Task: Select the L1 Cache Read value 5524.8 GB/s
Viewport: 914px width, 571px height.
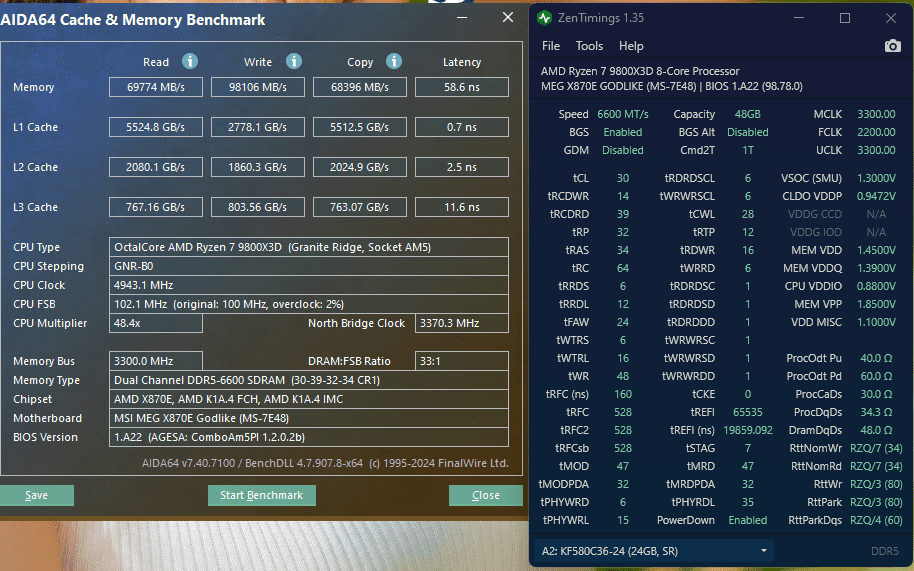Action: (156, 127)
